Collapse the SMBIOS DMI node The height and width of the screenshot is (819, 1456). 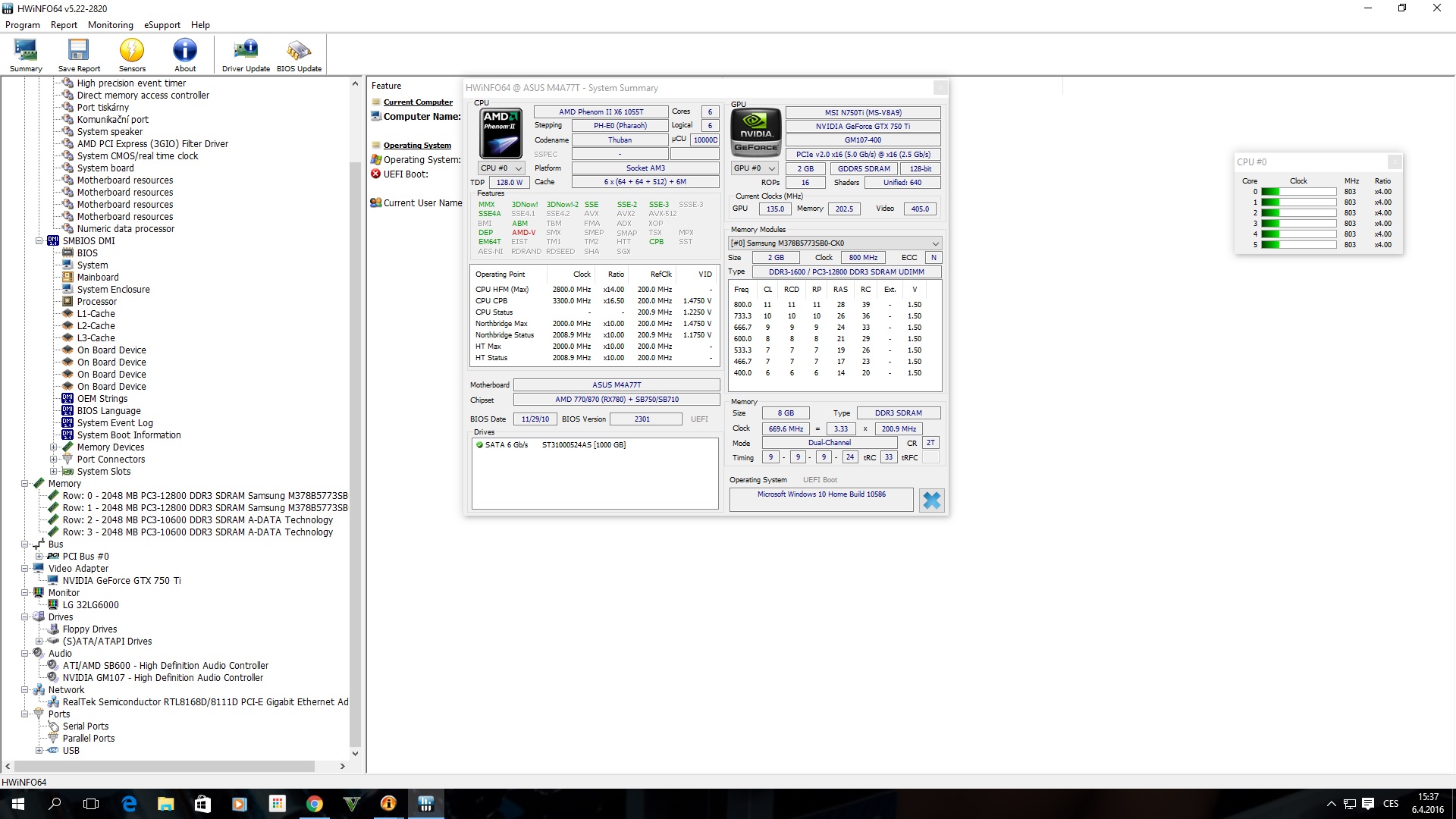coord(39,241)
